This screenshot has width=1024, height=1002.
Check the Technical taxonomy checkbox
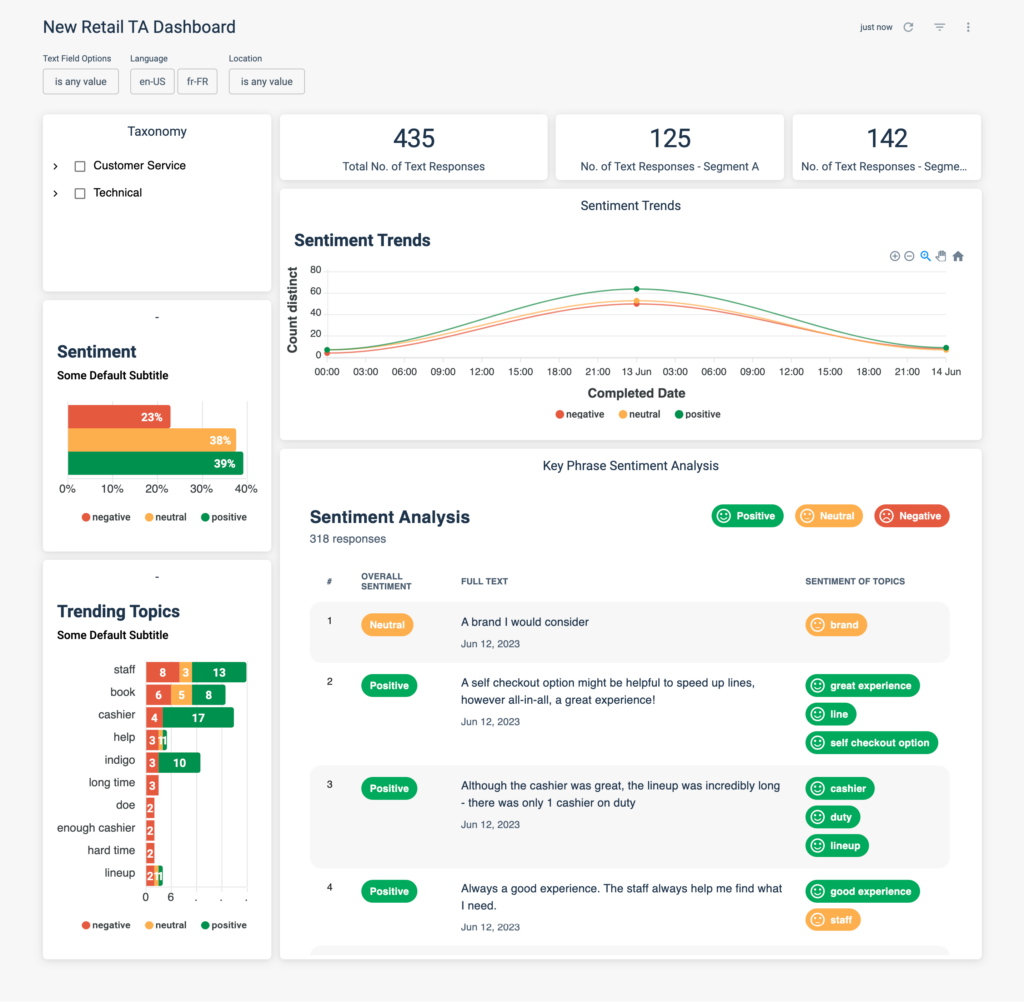point(80,193)
